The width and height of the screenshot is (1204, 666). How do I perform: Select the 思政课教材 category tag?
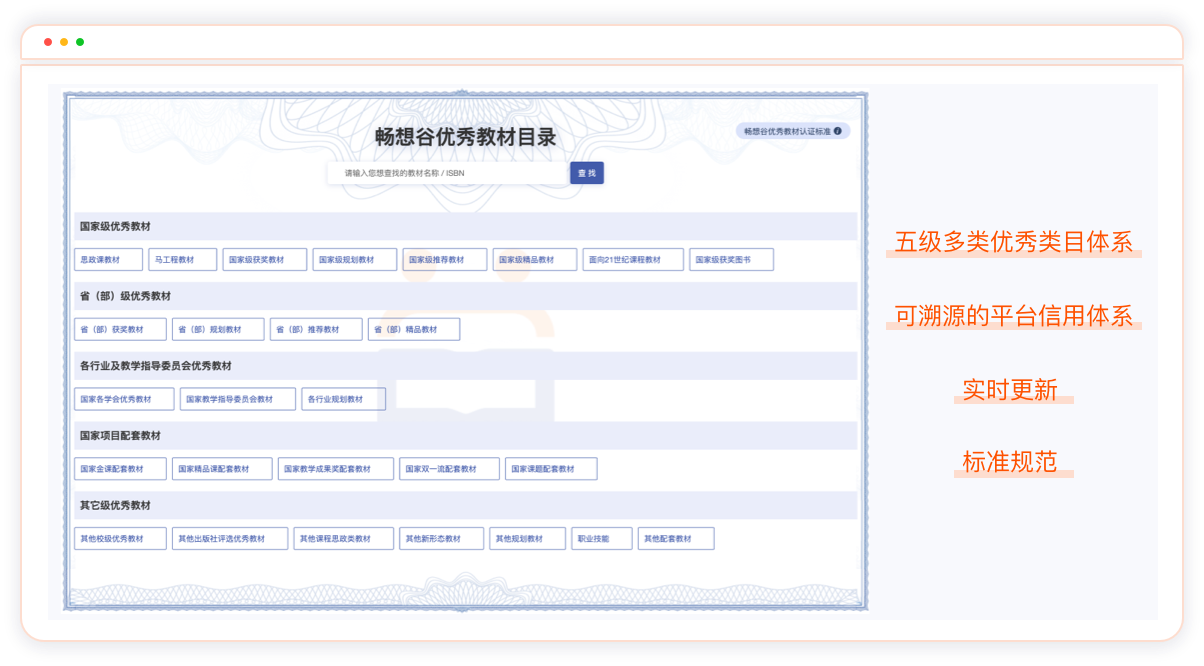(x=108, y=260)
